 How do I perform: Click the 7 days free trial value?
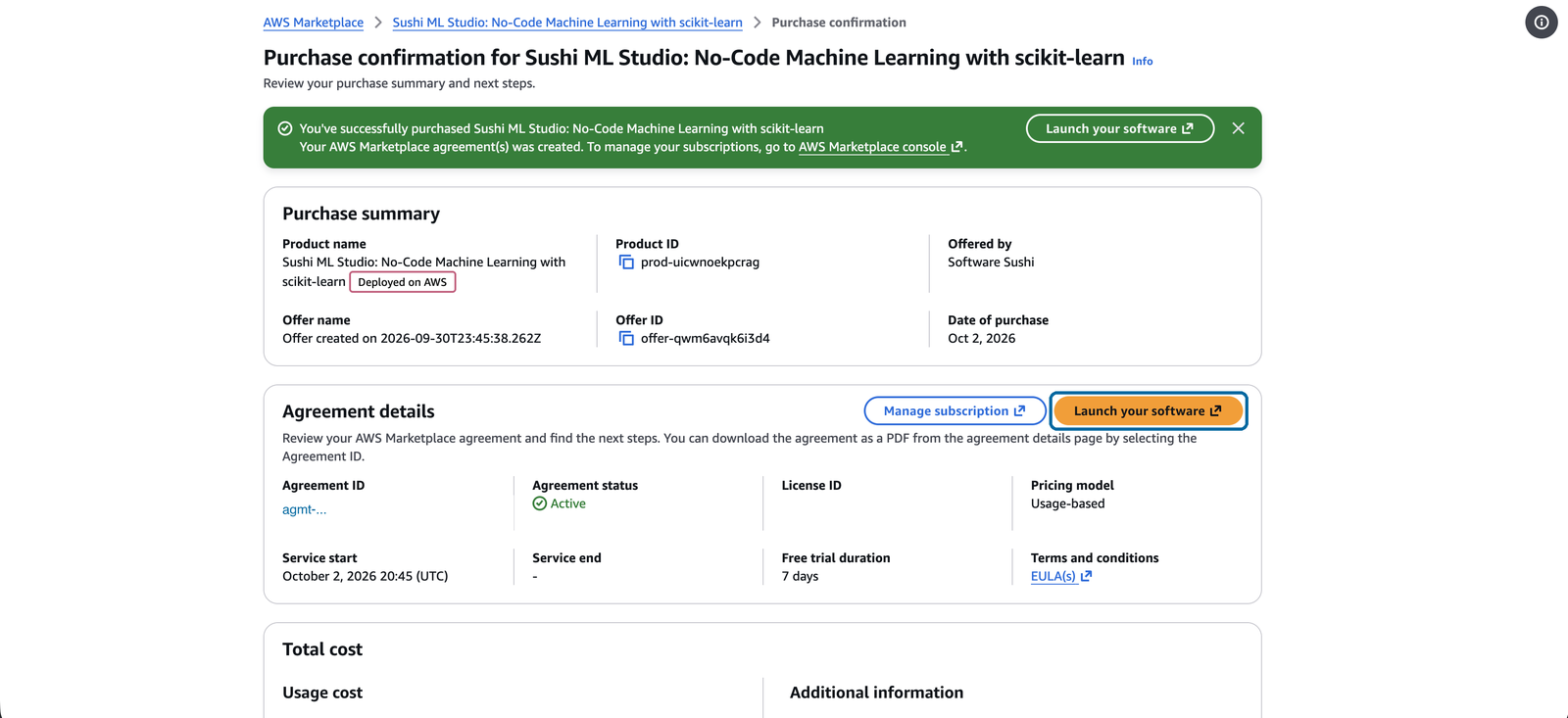(x=800, y=576)
